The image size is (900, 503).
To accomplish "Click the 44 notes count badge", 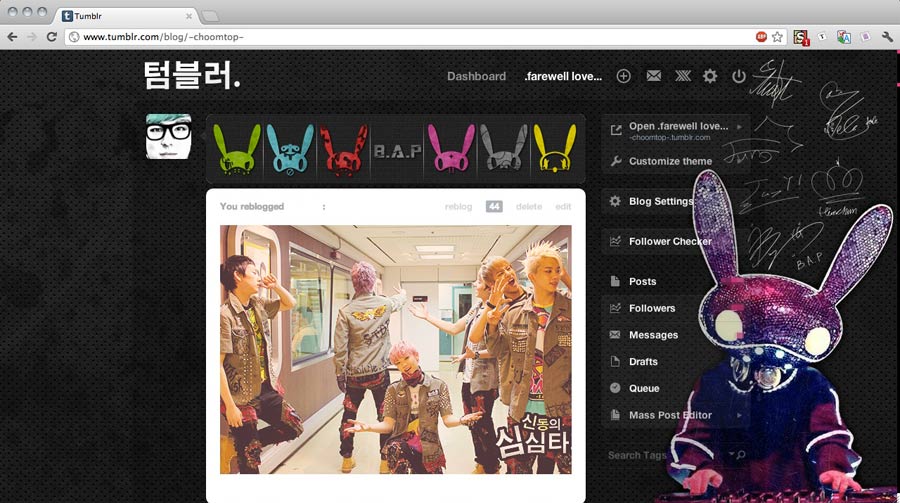I will pyautogui.click(x=494, y=206).
